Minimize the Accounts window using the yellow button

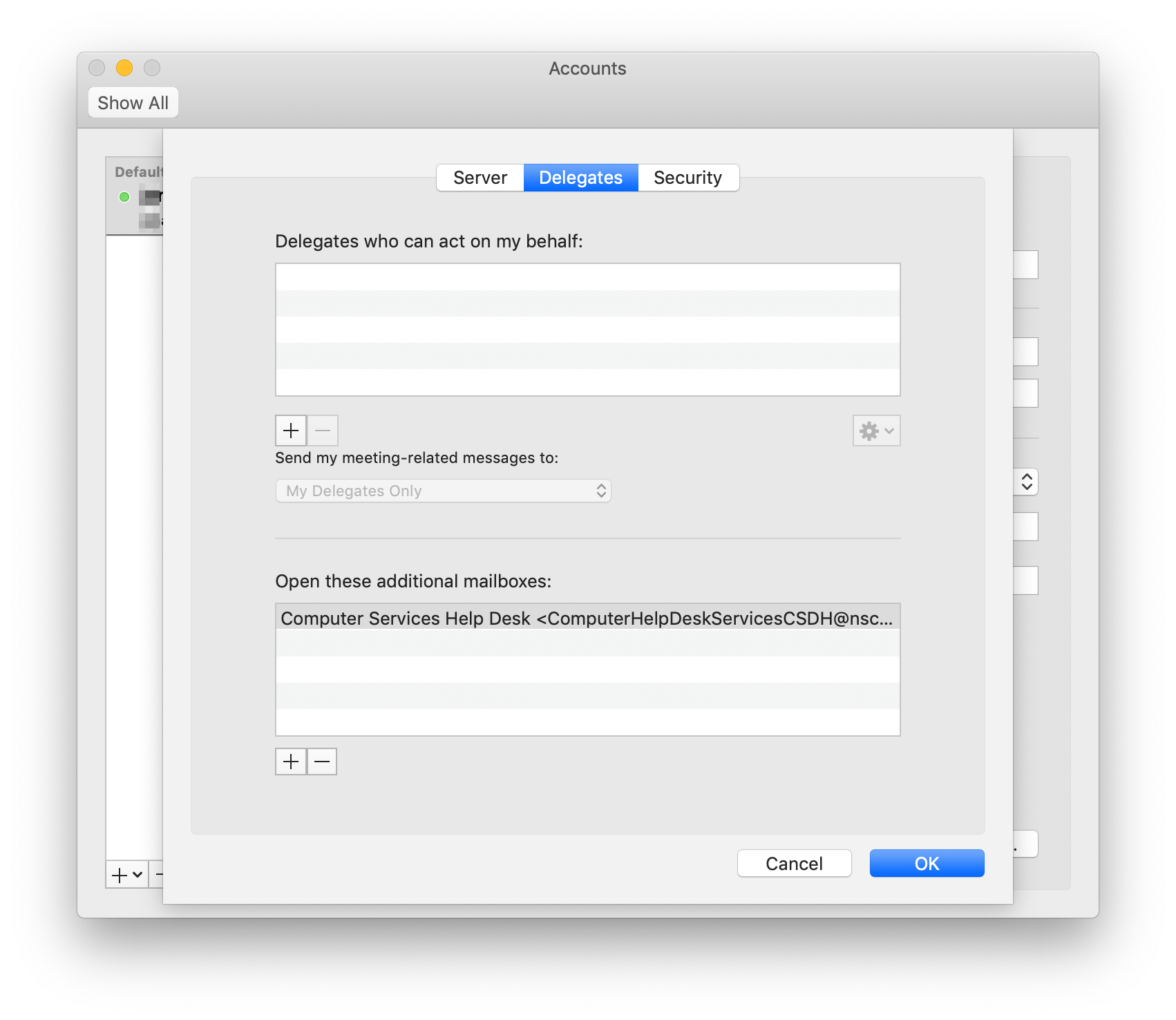(124, 68)
